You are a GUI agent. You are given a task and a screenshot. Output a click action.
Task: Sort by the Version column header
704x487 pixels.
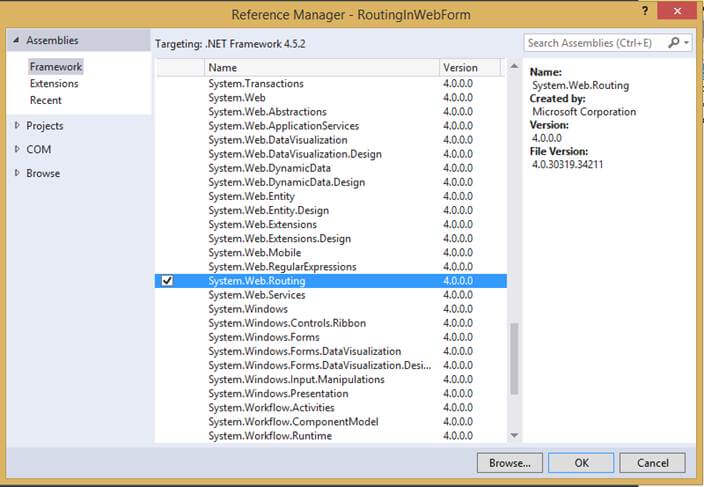pyautogui.click(x=470, y=67)
